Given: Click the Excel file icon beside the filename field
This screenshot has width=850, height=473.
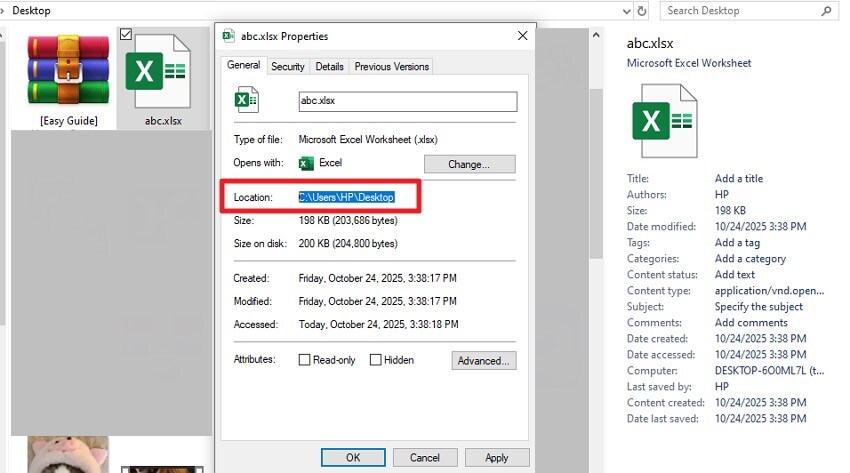Looking at the screenshot, I should (x=247, y=100).
